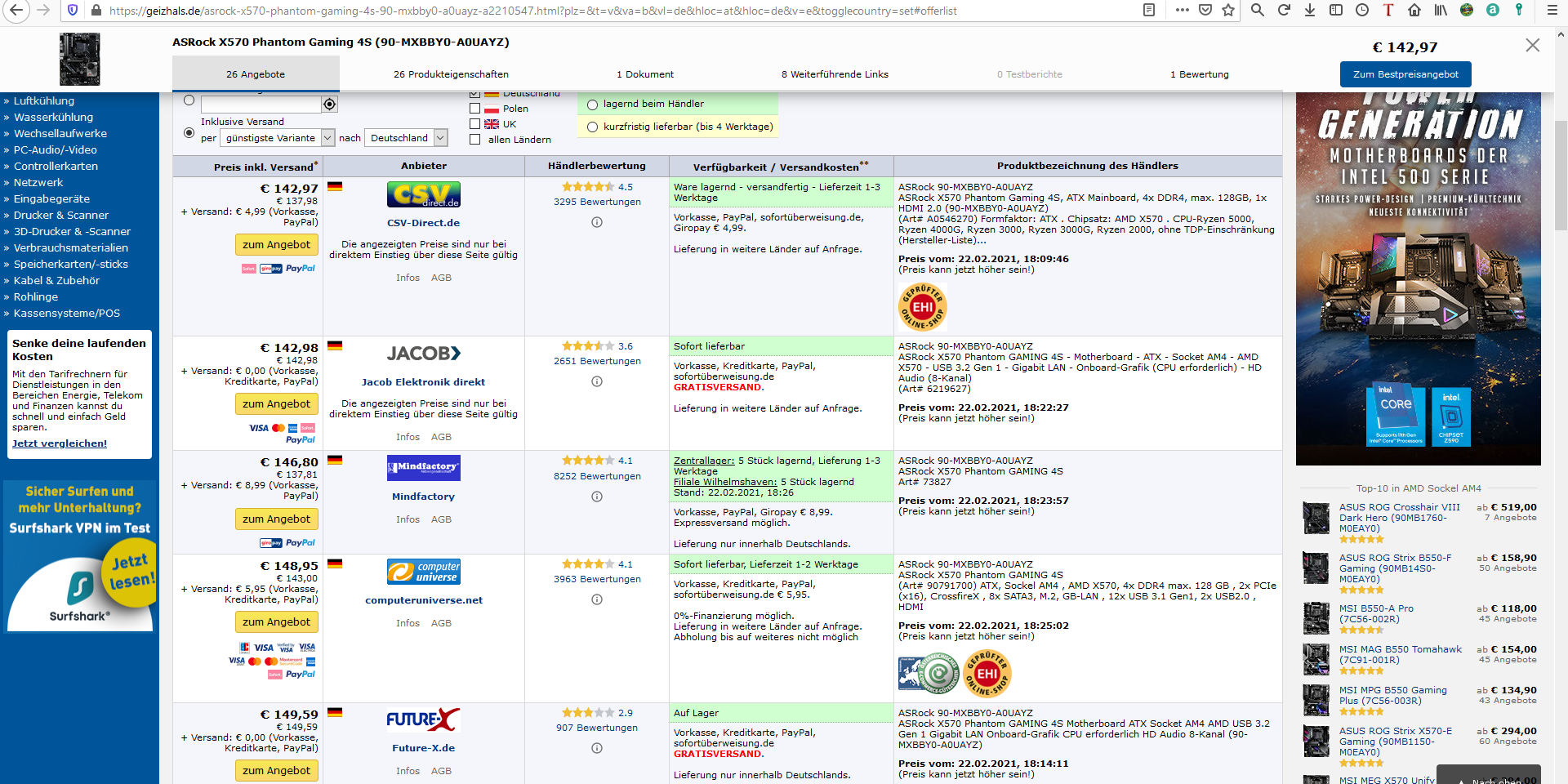Open the page actions three-dot menu
The height and width of the screenshot is (784, 1568).
click(1182, 11)
